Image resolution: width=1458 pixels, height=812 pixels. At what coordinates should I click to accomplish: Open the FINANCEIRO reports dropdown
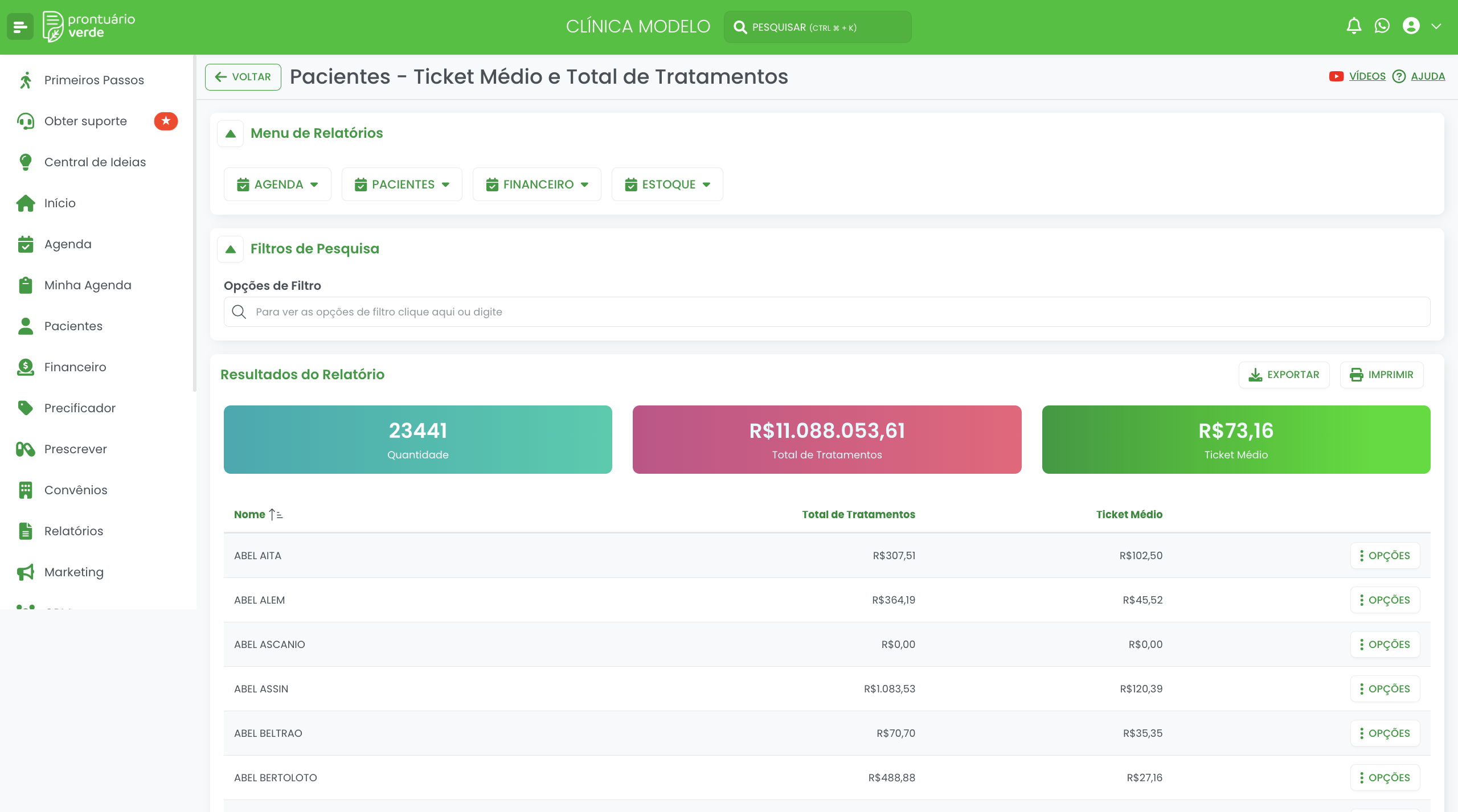[x=536, y=184]
